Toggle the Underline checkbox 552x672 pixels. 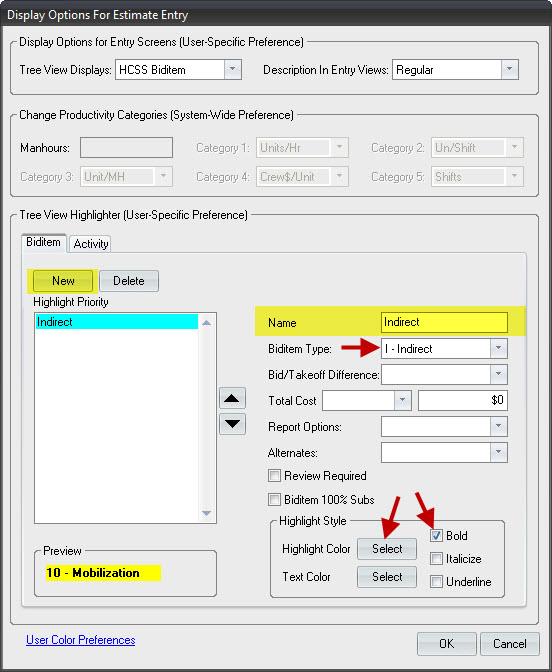click(436, 582)
